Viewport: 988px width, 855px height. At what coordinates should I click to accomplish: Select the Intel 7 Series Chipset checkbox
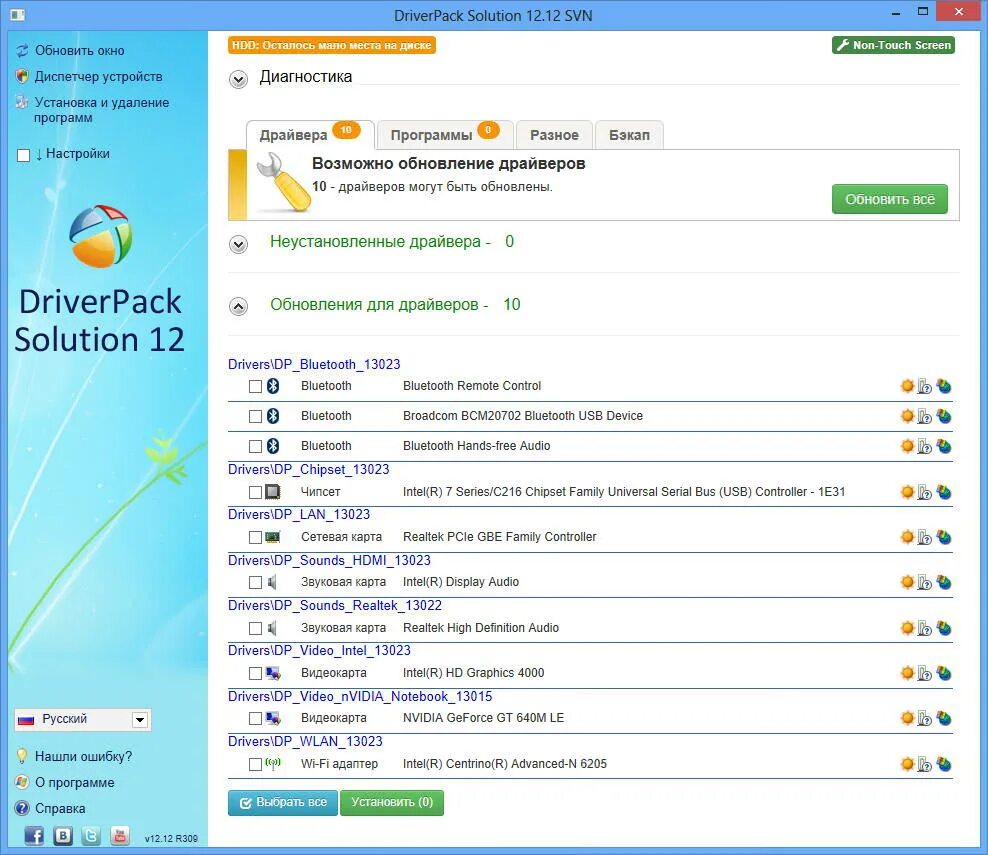255,492
